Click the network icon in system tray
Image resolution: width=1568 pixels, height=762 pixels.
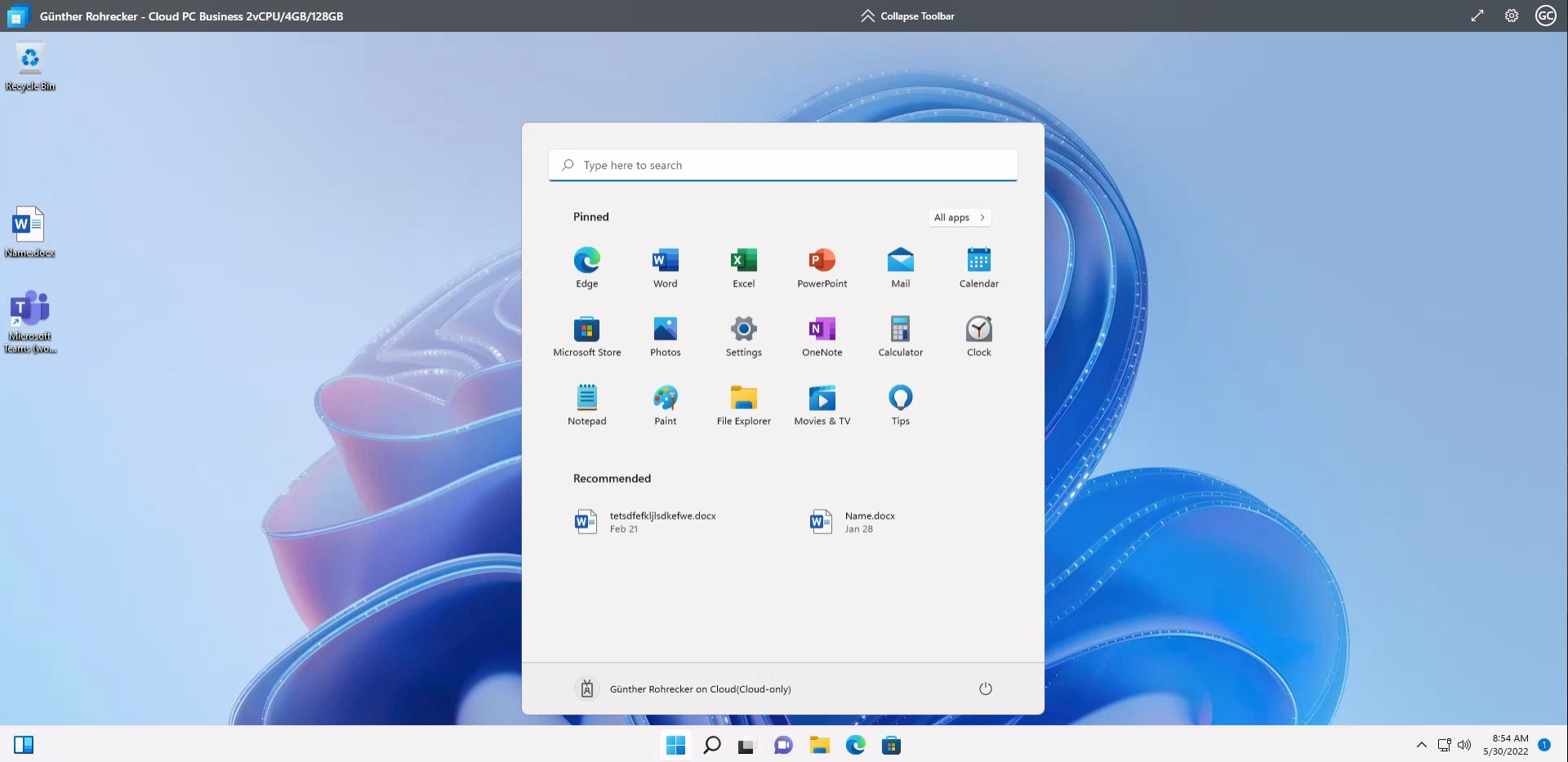point(1444,745)
